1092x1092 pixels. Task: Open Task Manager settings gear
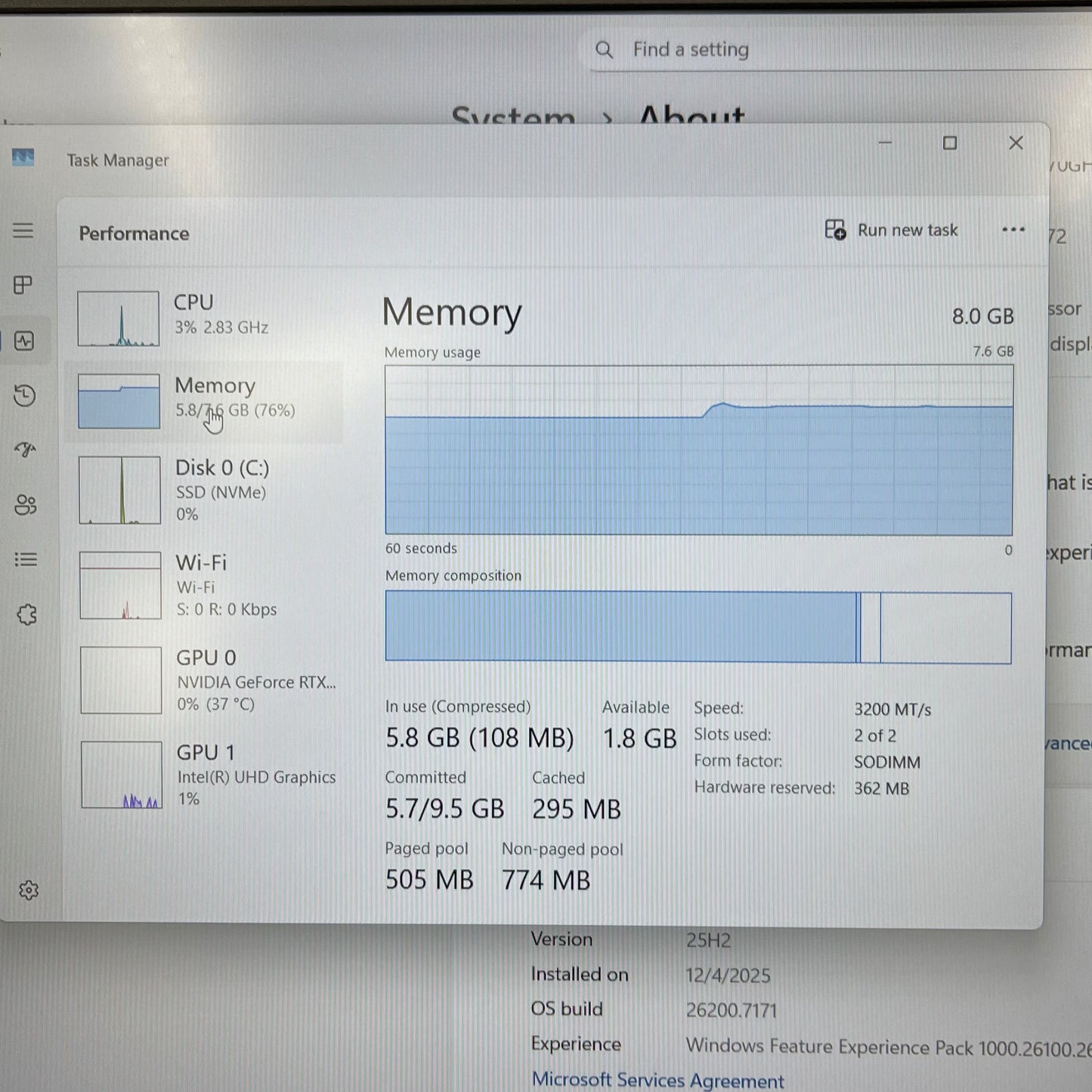pos(29,889)
